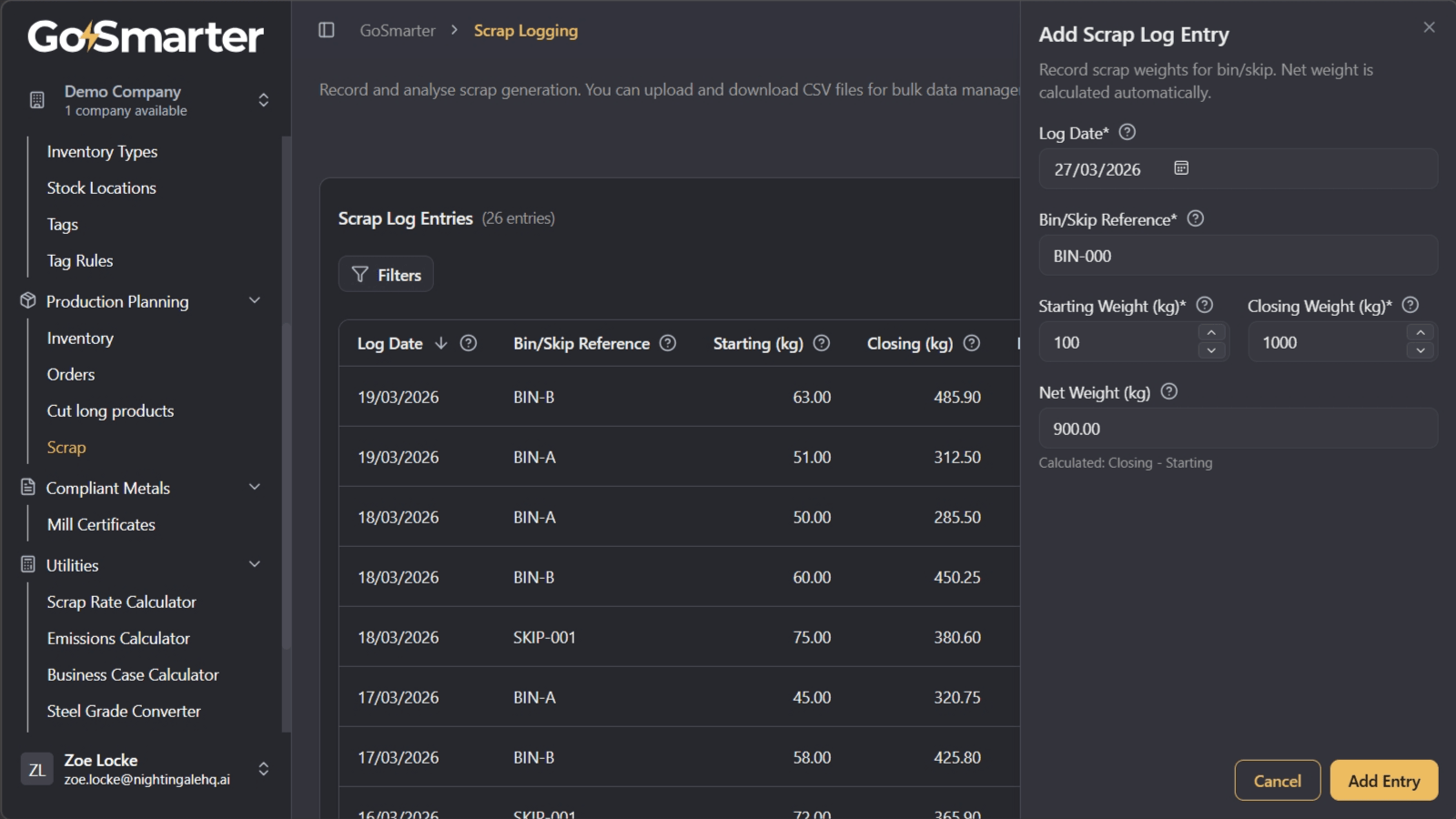Decrease Closing Weight with down stepper
The width and height of the screenshot is (1456, 819).
coord(1421,351)
